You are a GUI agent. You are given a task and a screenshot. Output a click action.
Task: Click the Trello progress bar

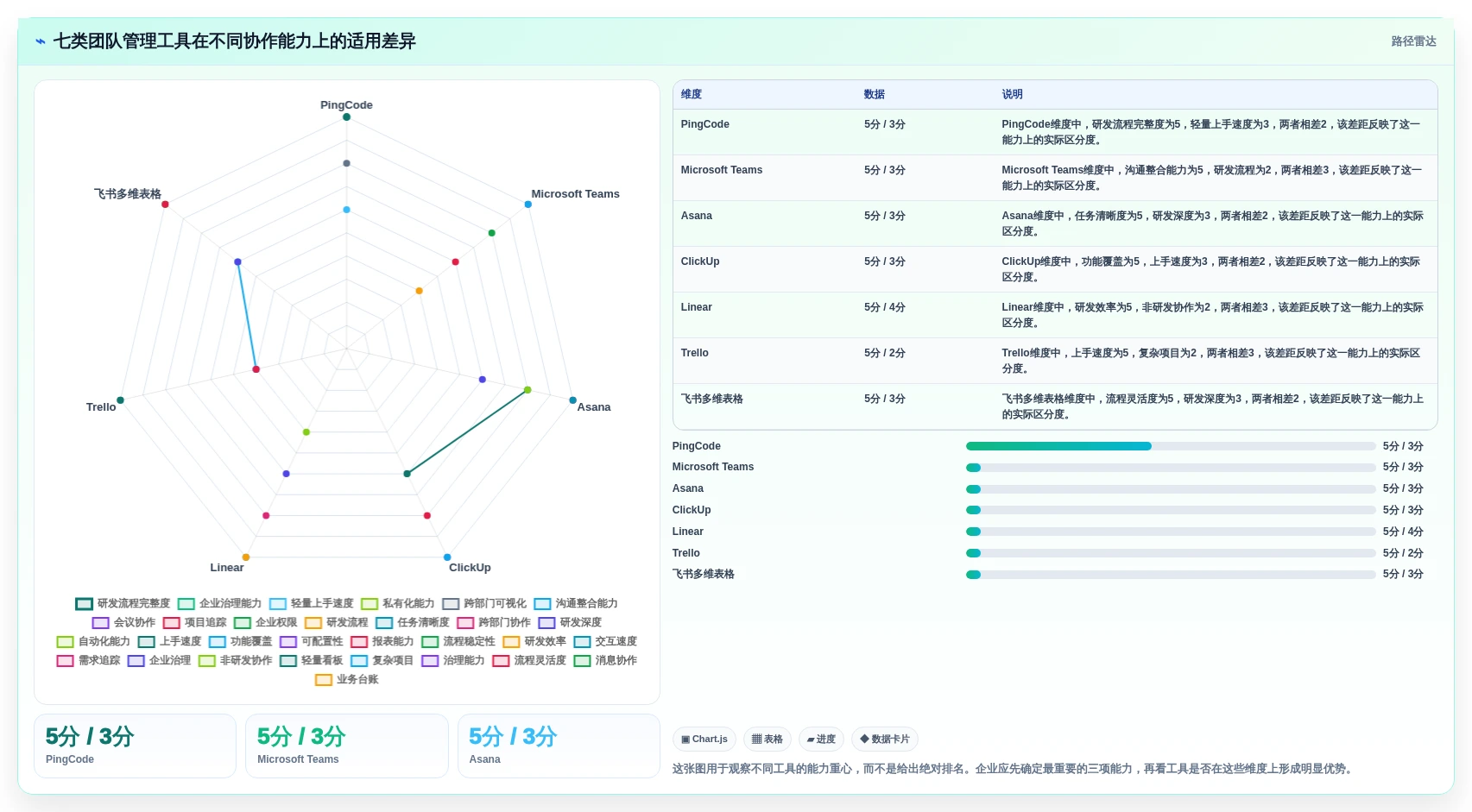tap(1171, 553)
